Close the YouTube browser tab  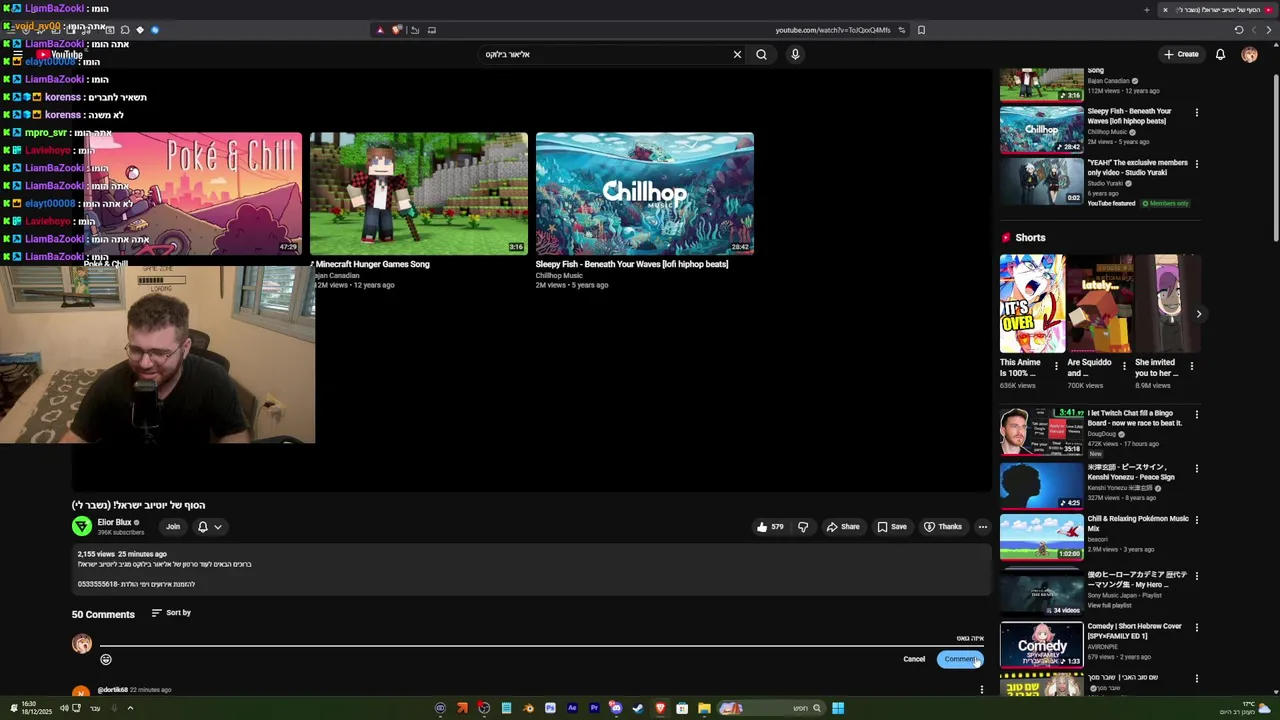point(1165,10)
